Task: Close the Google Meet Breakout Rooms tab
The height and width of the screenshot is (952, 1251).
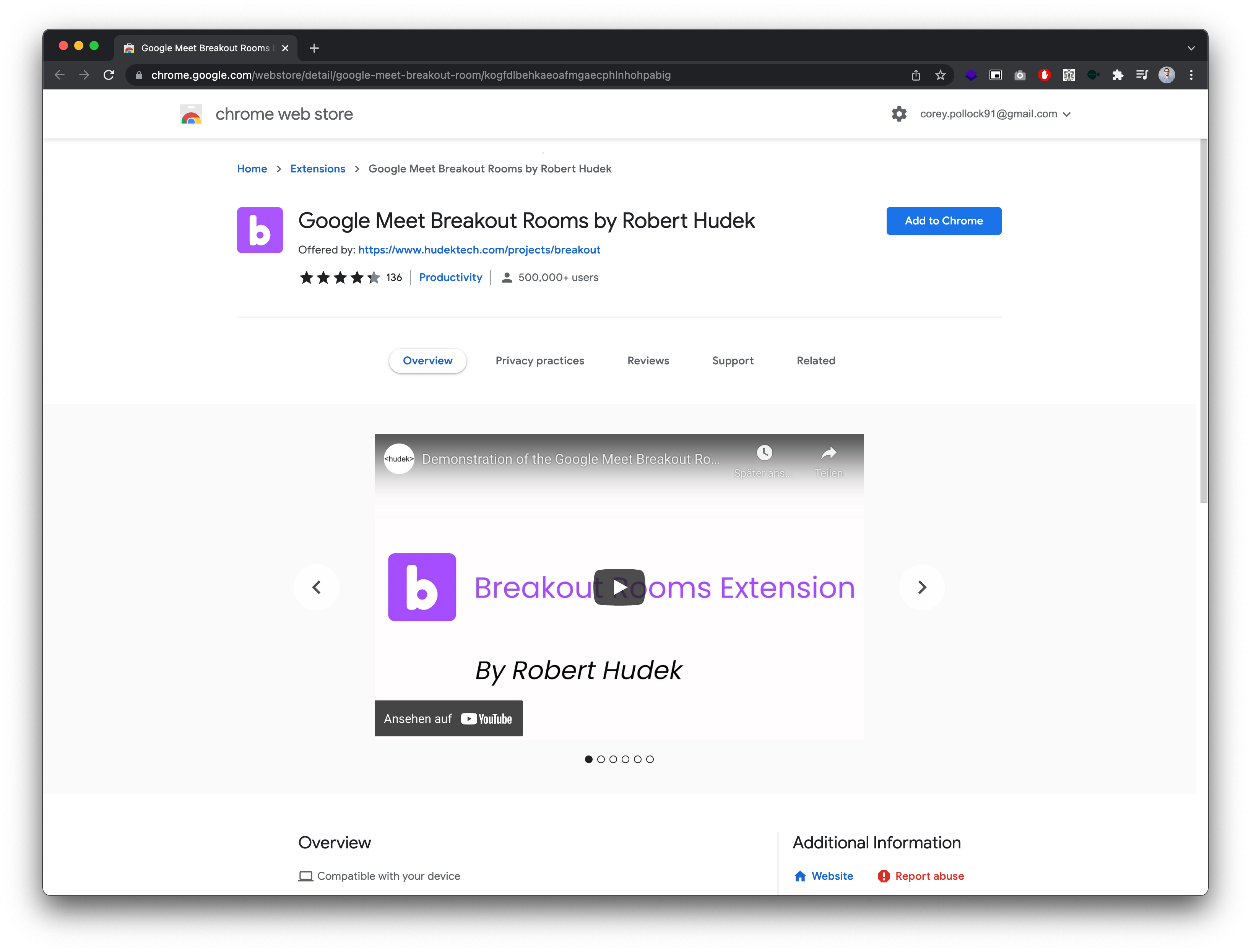Action: pos(285,48)
